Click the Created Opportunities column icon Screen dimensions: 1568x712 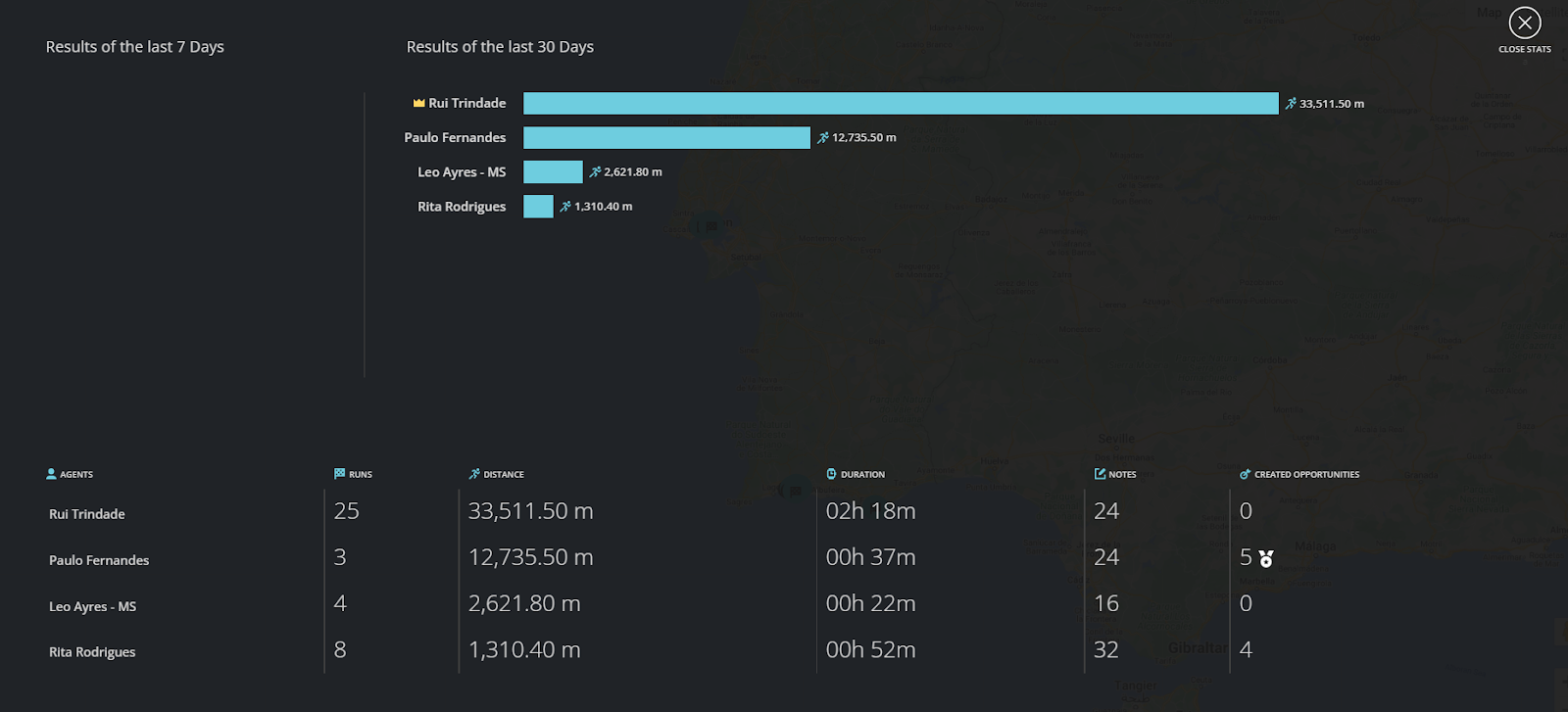1246,474
